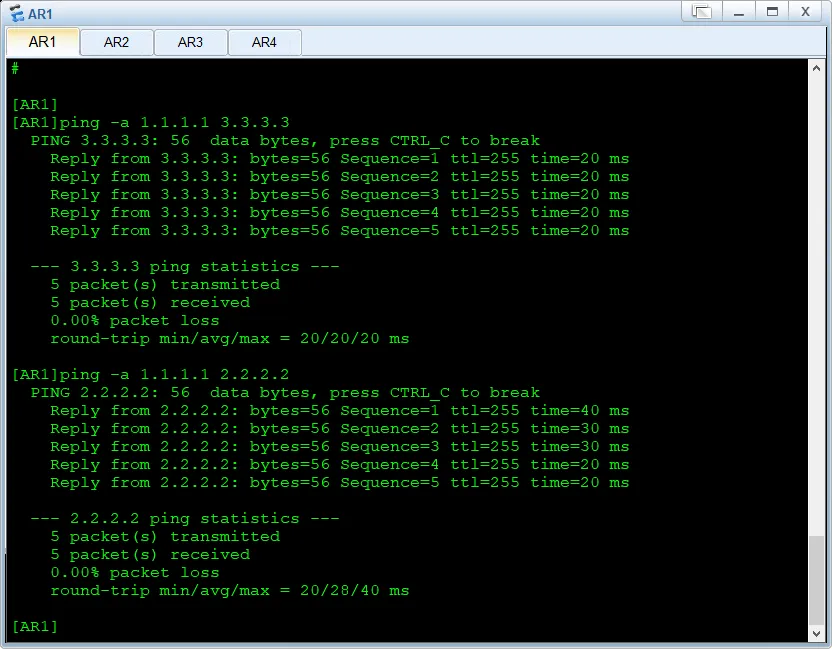Image resolution: width=832 pixels, height=649 pixels.
Task: Click the 'ping -a 1.1.1.1 2.2.2.2' command line
Action: pos(151,375)
